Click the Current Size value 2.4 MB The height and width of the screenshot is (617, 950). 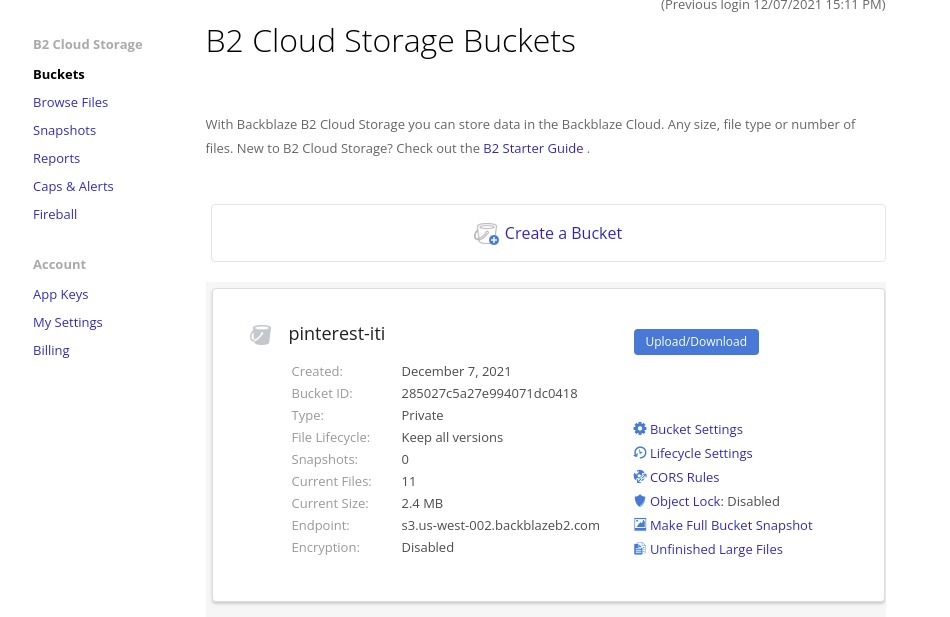coord(422,504)
